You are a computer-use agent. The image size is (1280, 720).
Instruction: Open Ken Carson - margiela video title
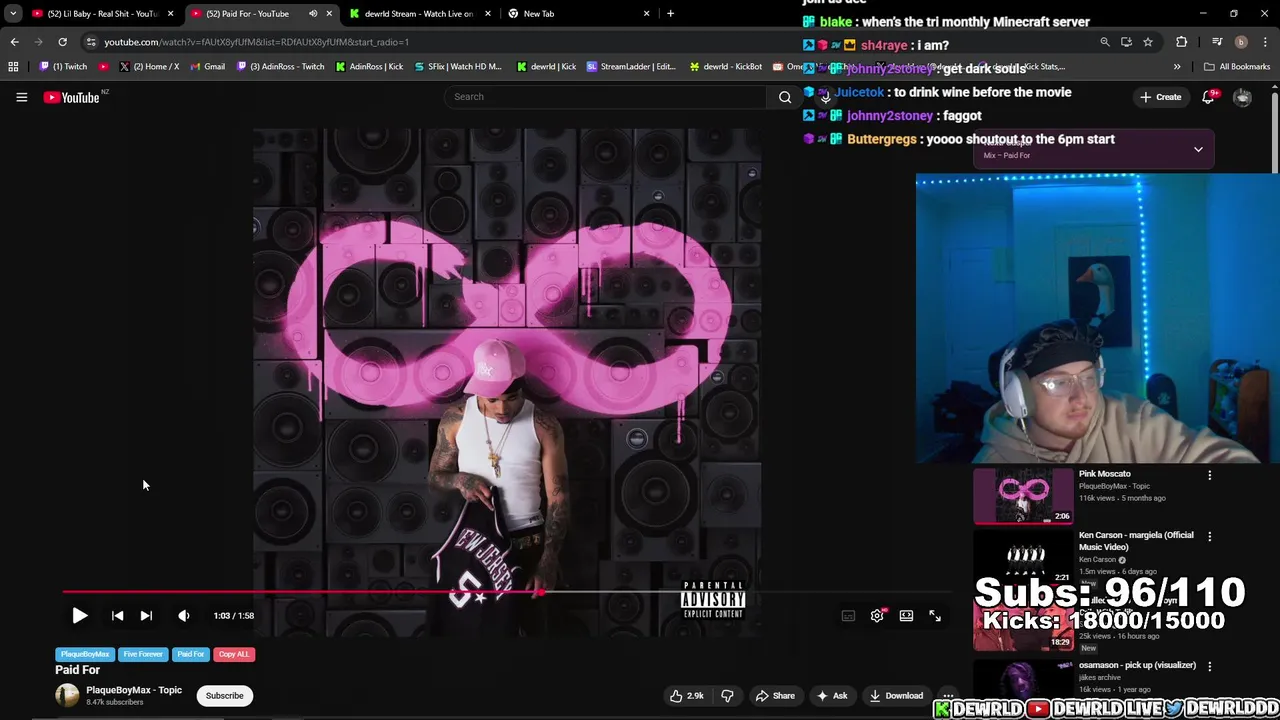1136,541
